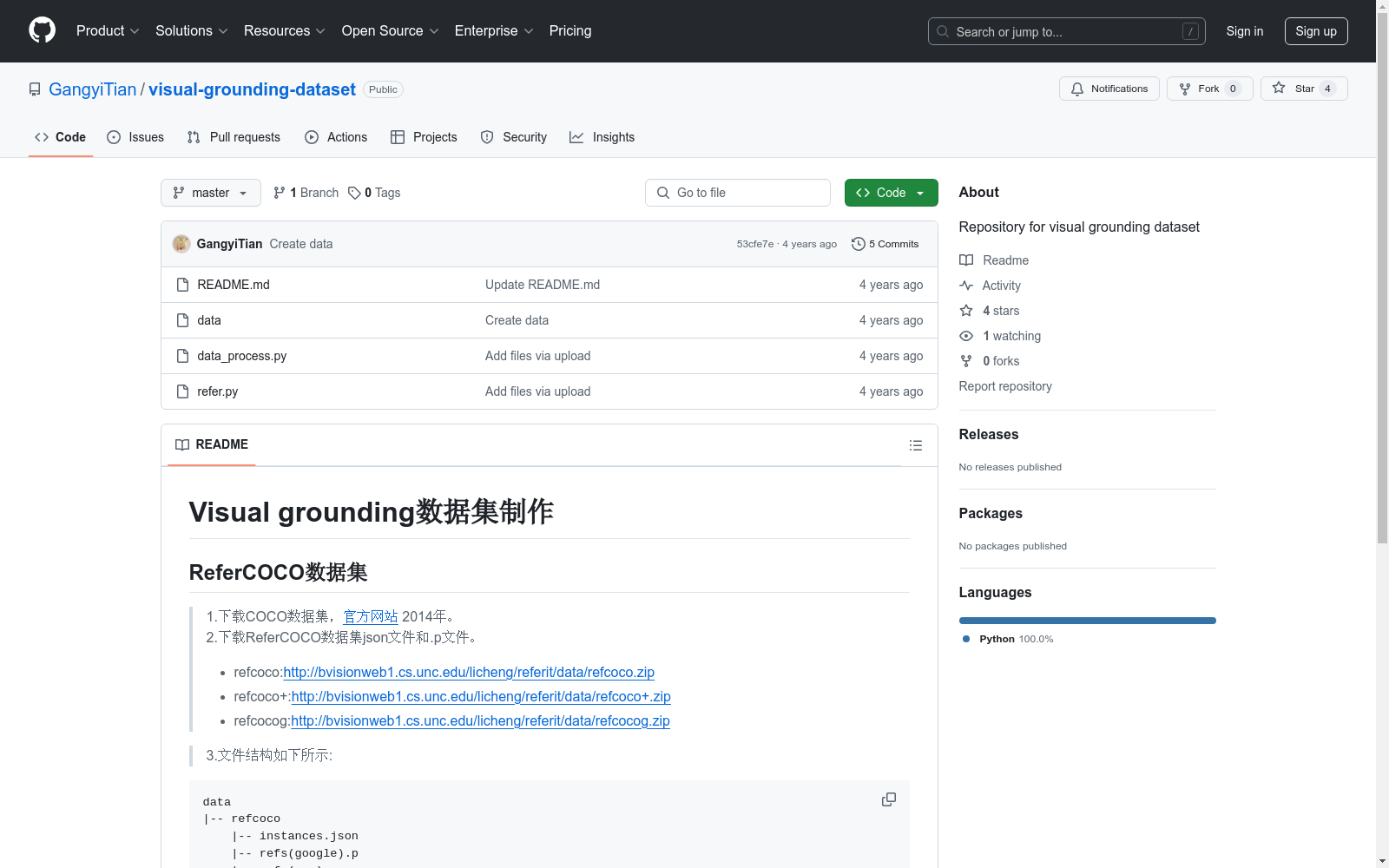This screenshot has width=1389, height=868.
Task: View the 1 Branch link
Action: click(306, 193)
